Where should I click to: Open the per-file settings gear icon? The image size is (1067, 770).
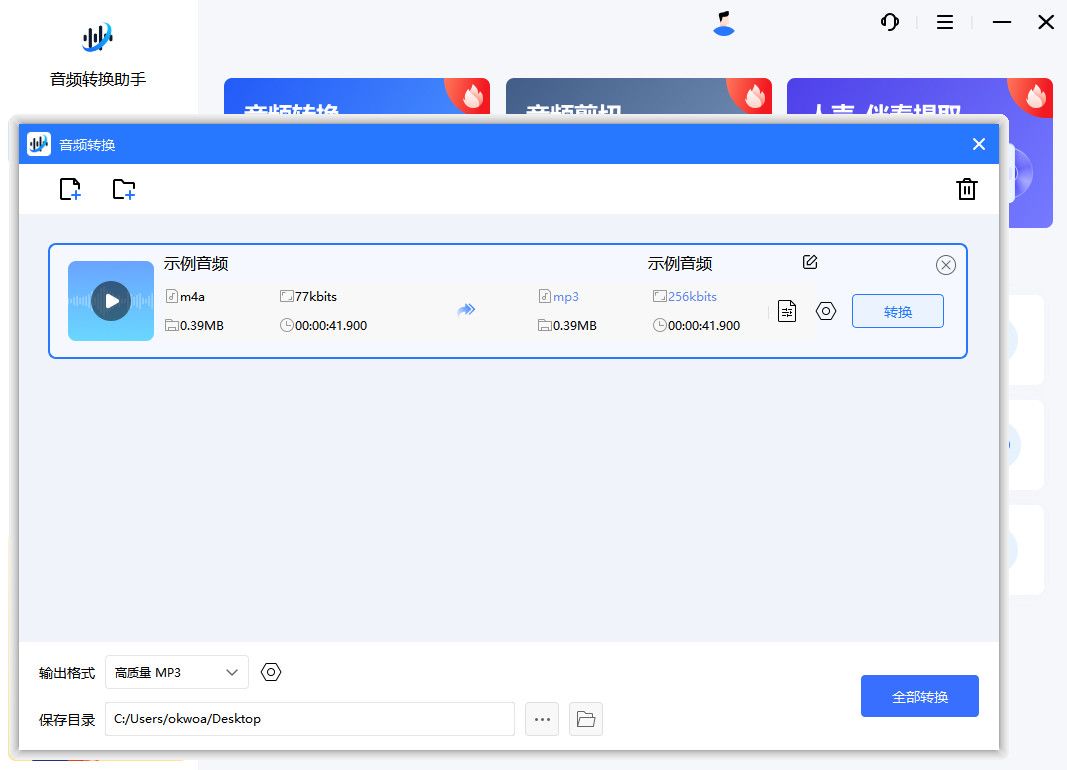pos(825,311)
